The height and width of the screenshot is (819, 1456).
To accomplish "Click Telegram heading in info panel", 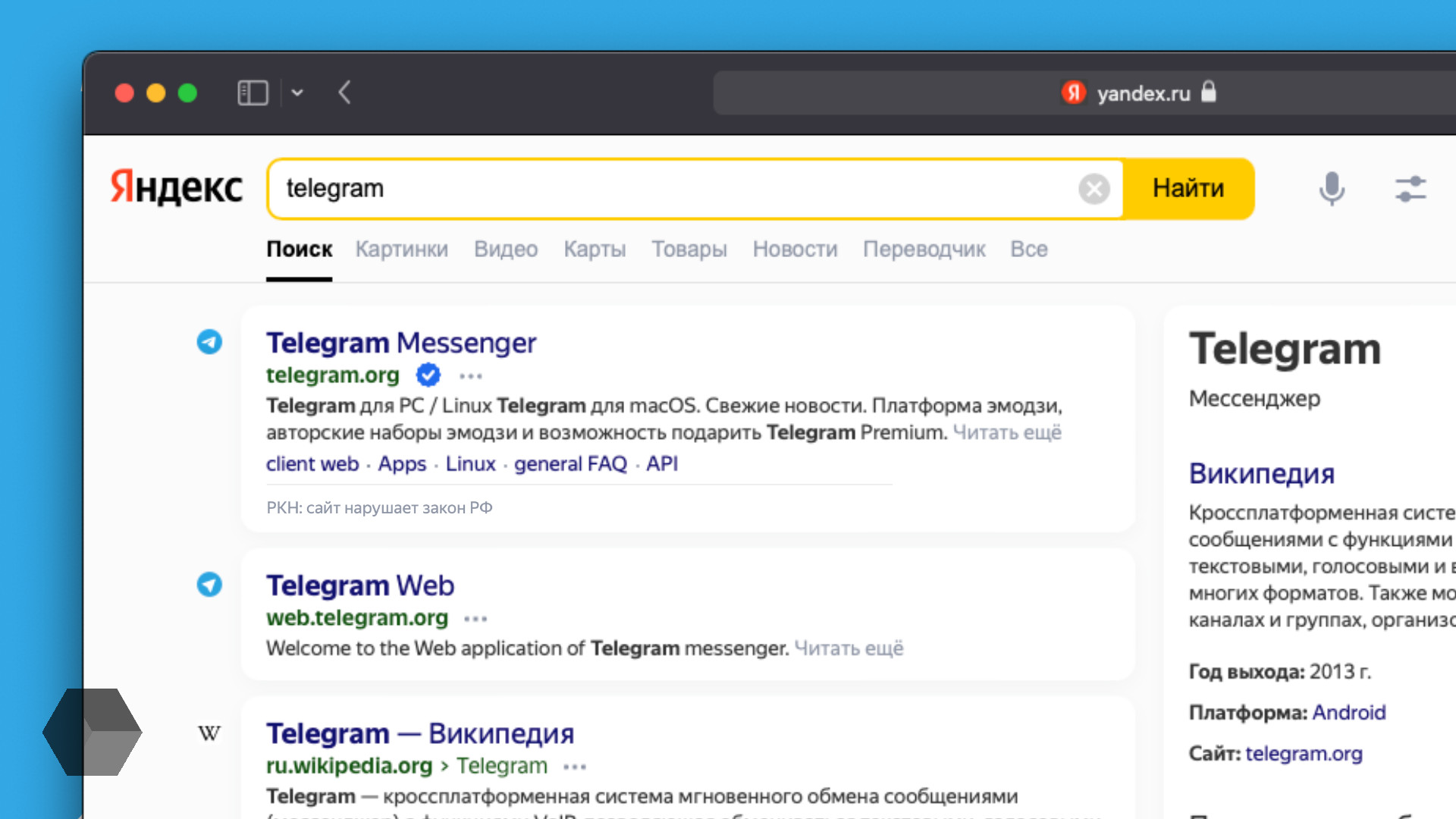I will (1285, 349).
